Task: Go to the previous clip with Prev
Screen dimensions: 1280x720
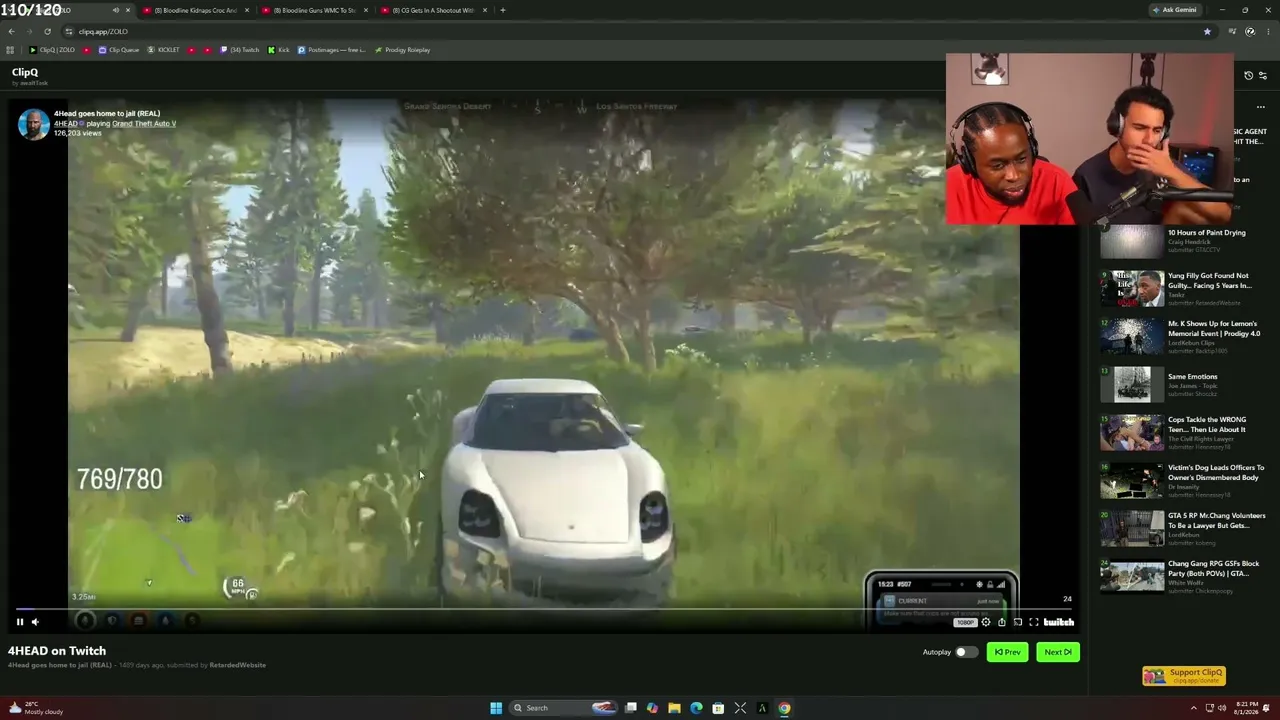Action: point(1007,652)
